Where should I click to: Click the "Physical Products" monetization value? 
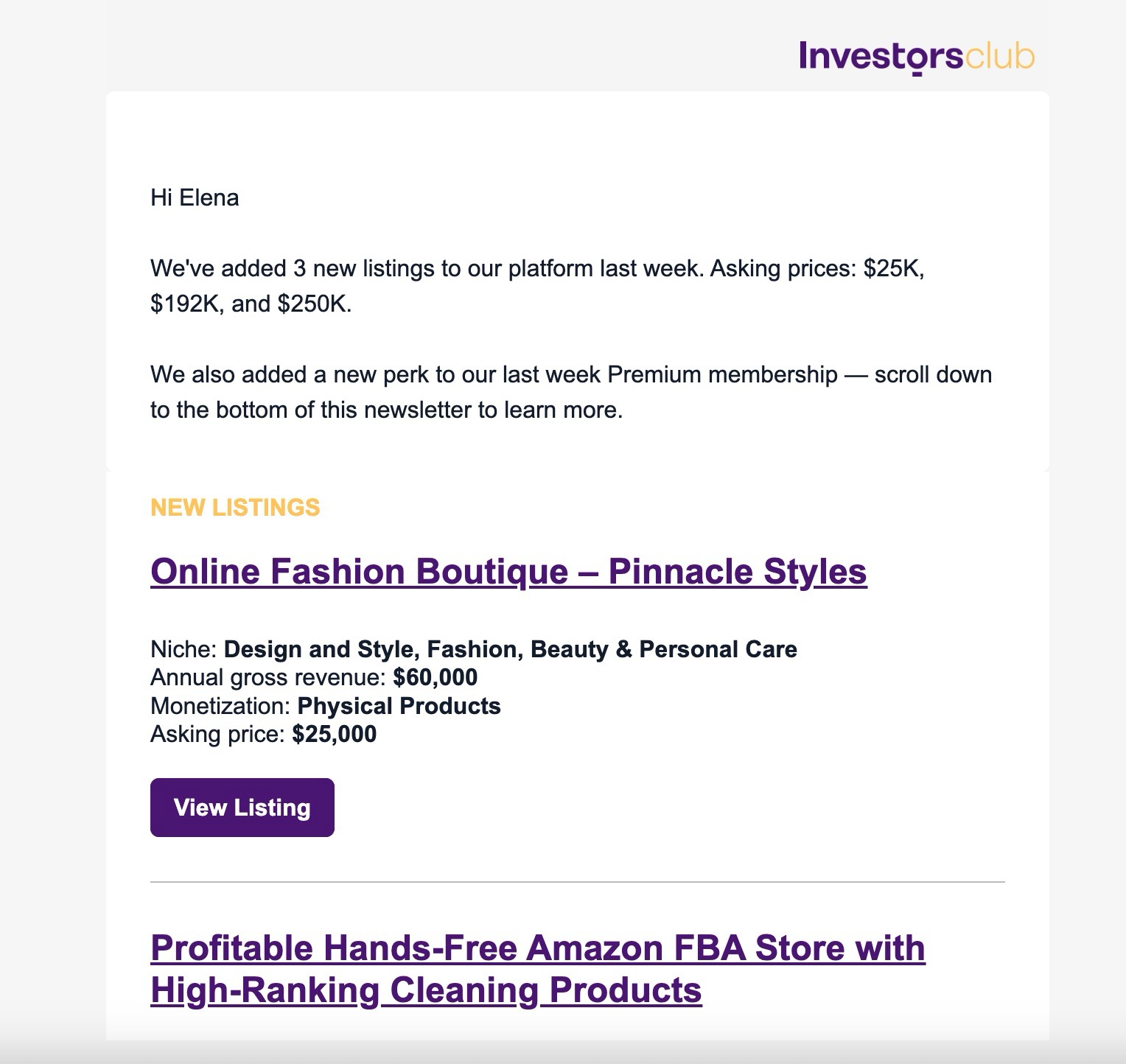point(399,706)
